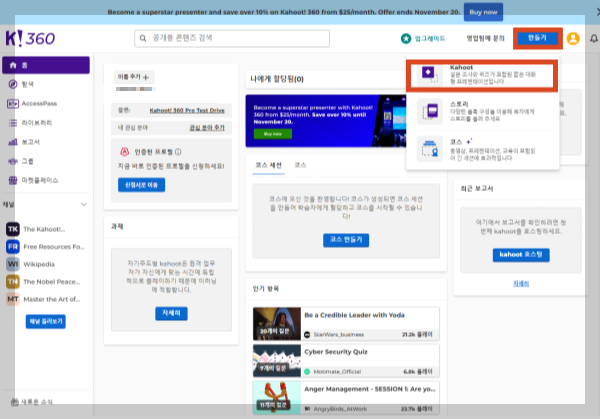Open the notifications bell
The height and width of the screenshot is (419, 600).
click(594, 38)
